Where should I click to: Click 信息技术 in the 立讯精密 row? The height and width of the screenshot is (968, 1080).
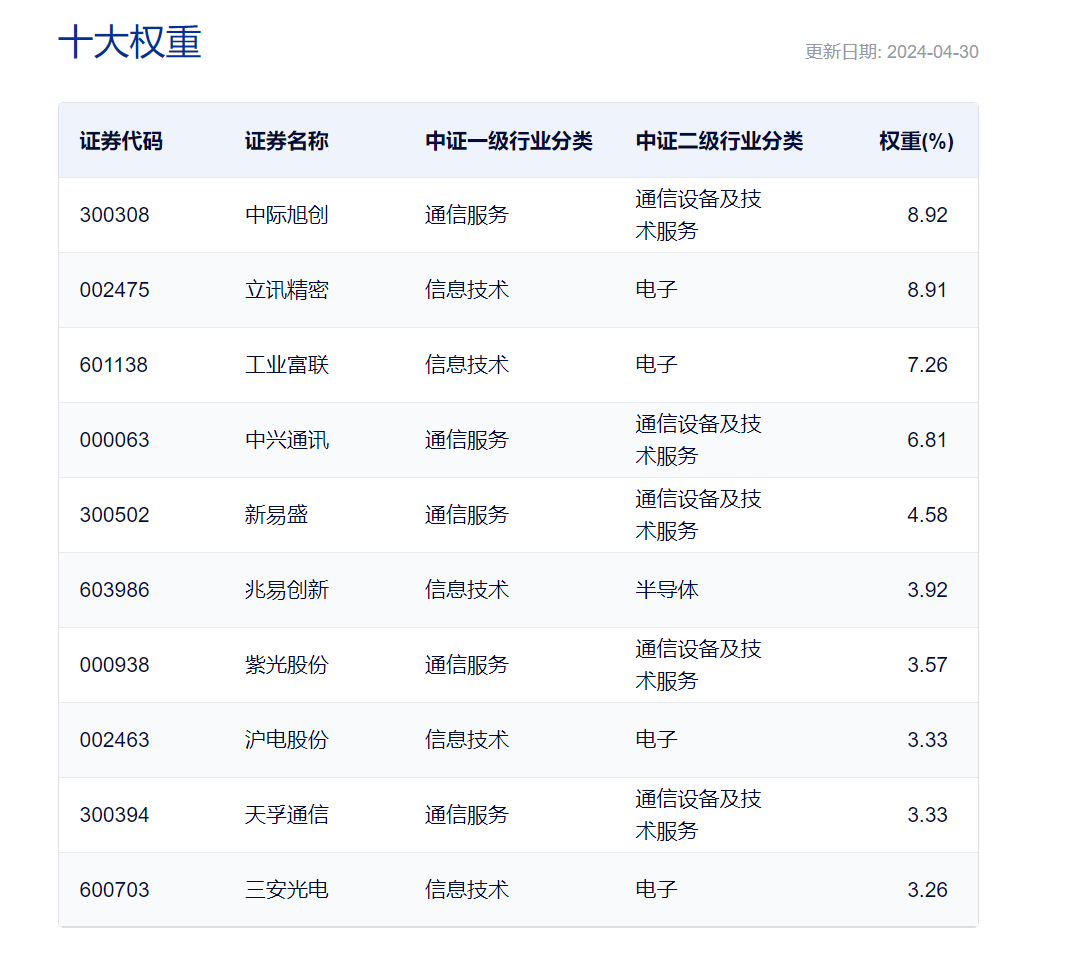tap(466, 290)
